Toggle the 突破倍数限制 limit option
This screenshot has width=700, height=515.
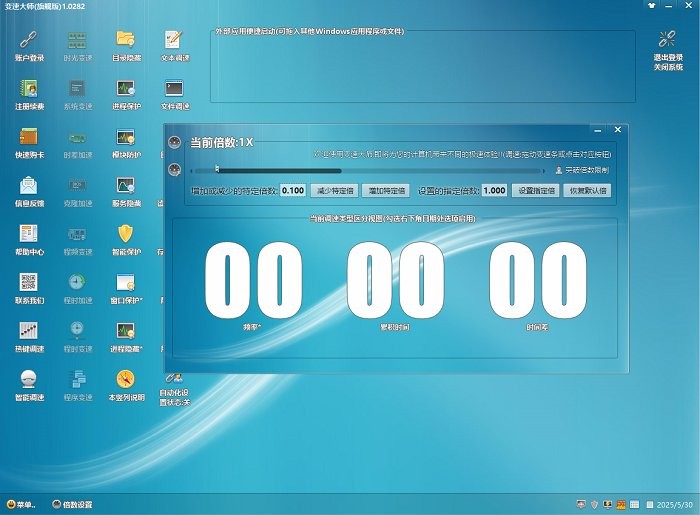(x=581, y=171)
